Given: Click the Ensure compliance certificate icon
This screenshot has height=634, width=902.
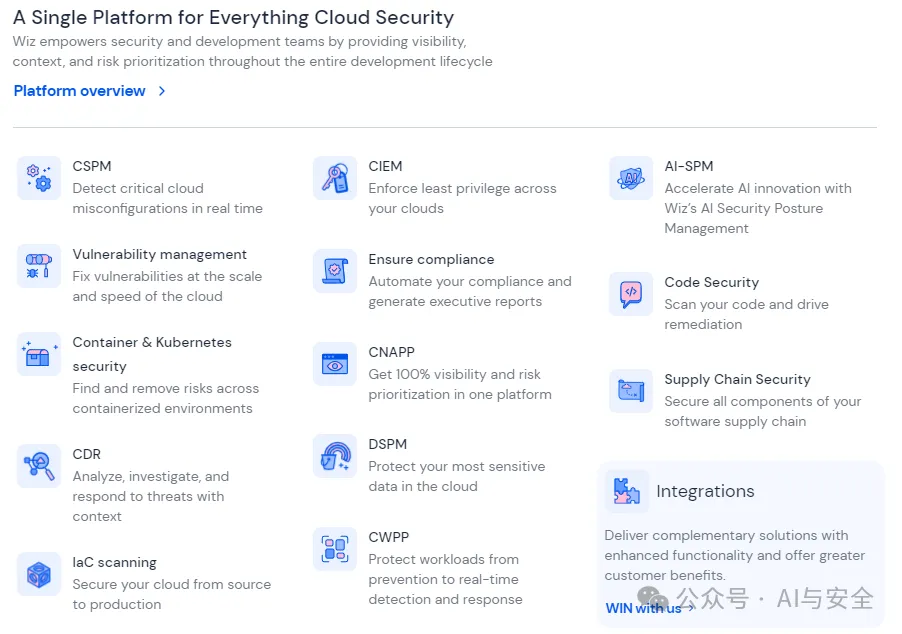Looking at the screenshot, I should [335, 271].
